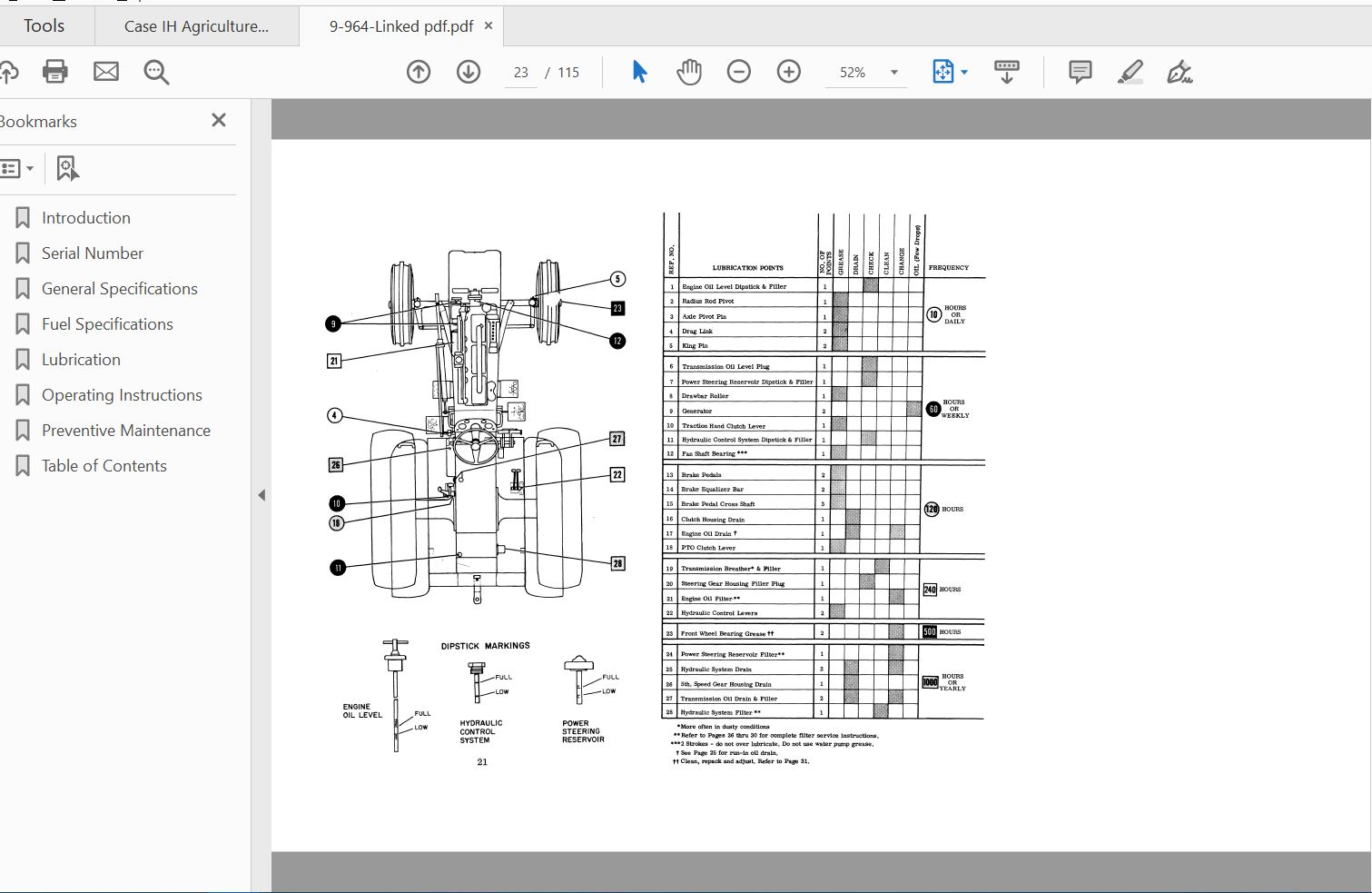The image size is (1372, 893).
Task: Click the page number field
Action: 521,73
